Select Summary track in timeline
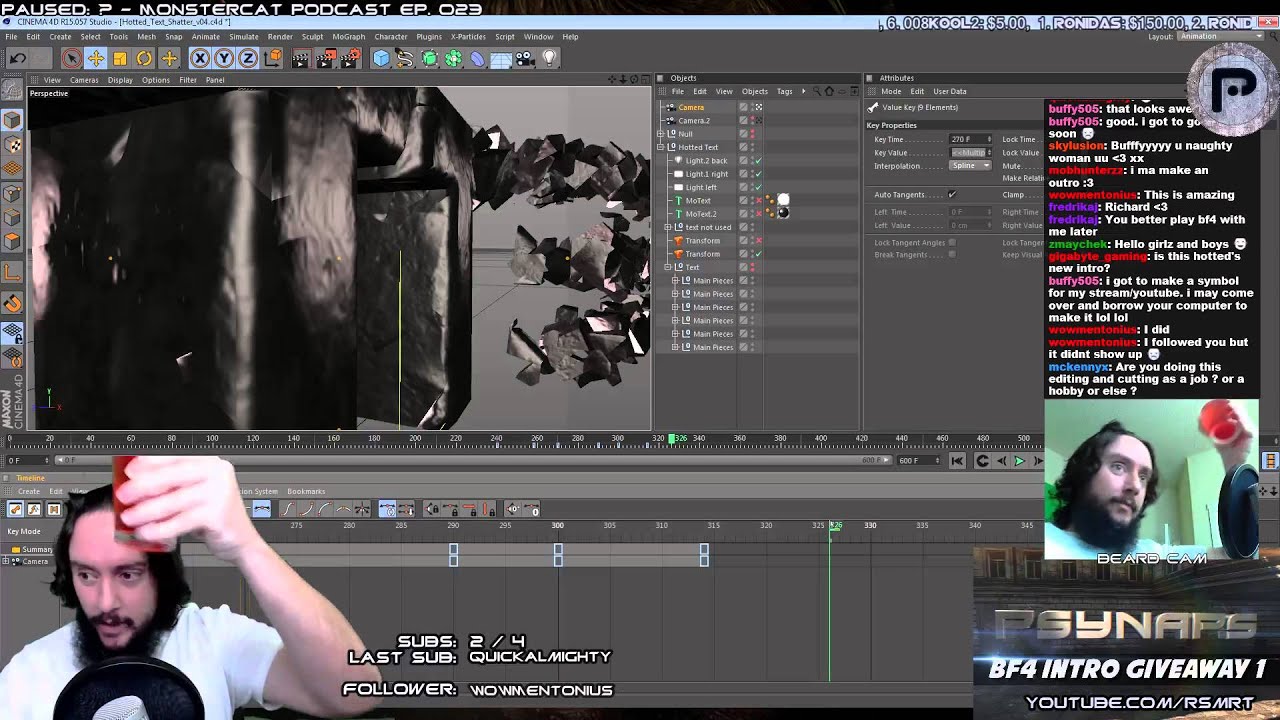 click(x=37, y=550)
